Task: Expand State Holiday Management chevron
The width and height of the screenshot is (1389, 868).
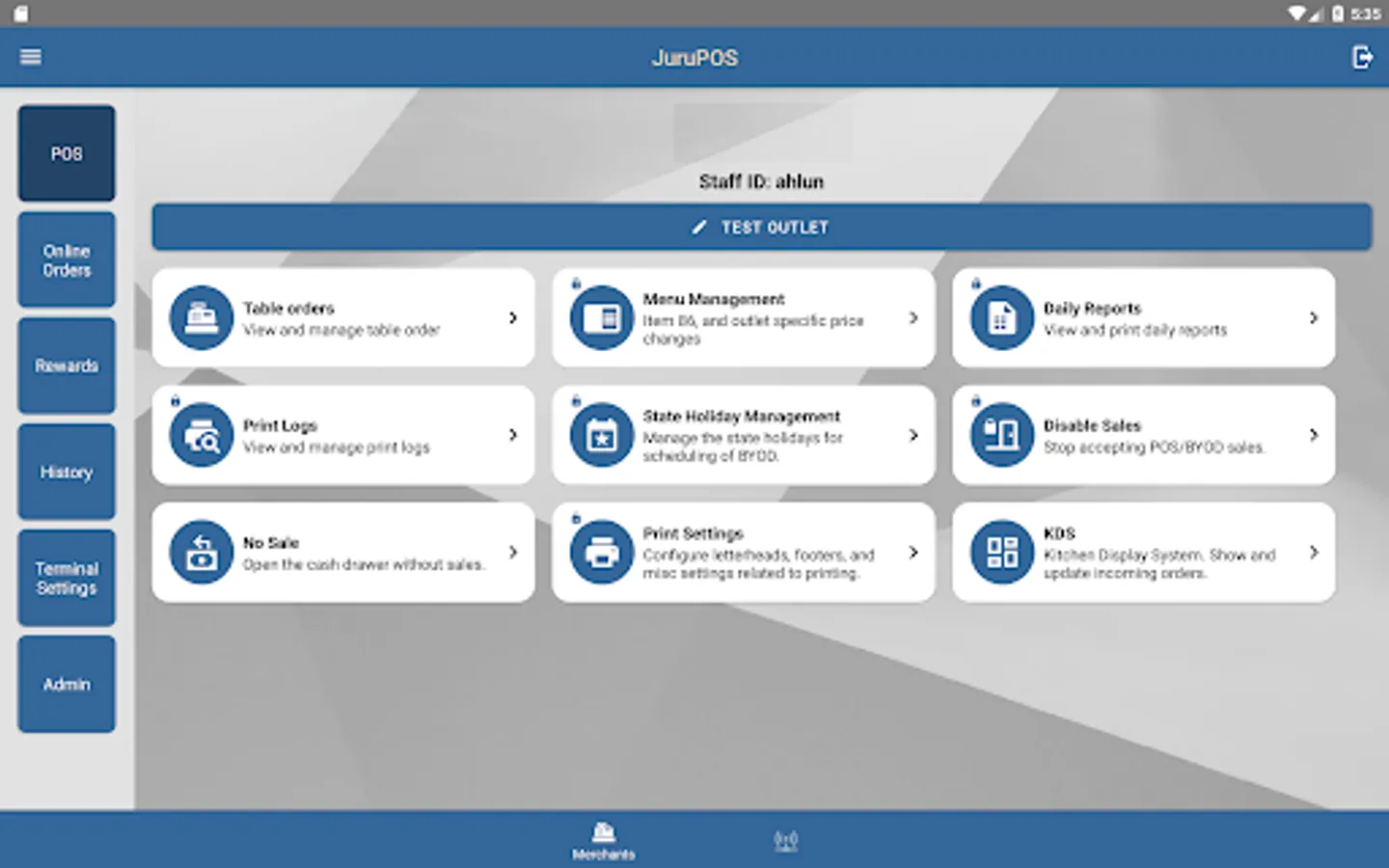Action: click(913, 435)
